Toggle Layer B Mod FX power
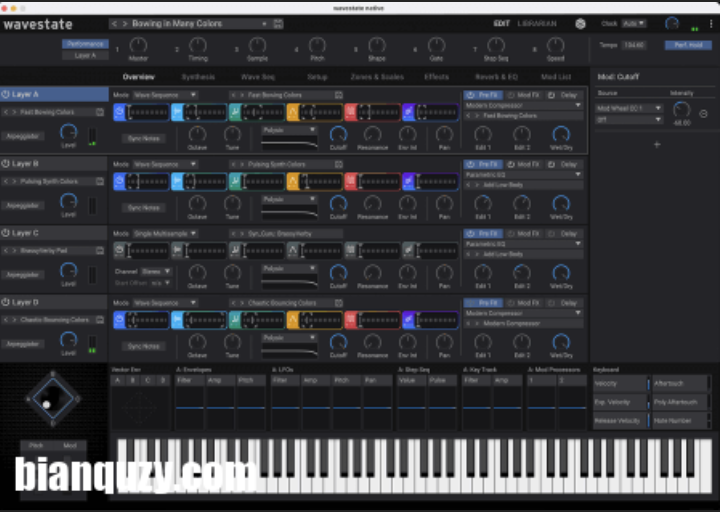The image size is (720, 512). (511, 164)
